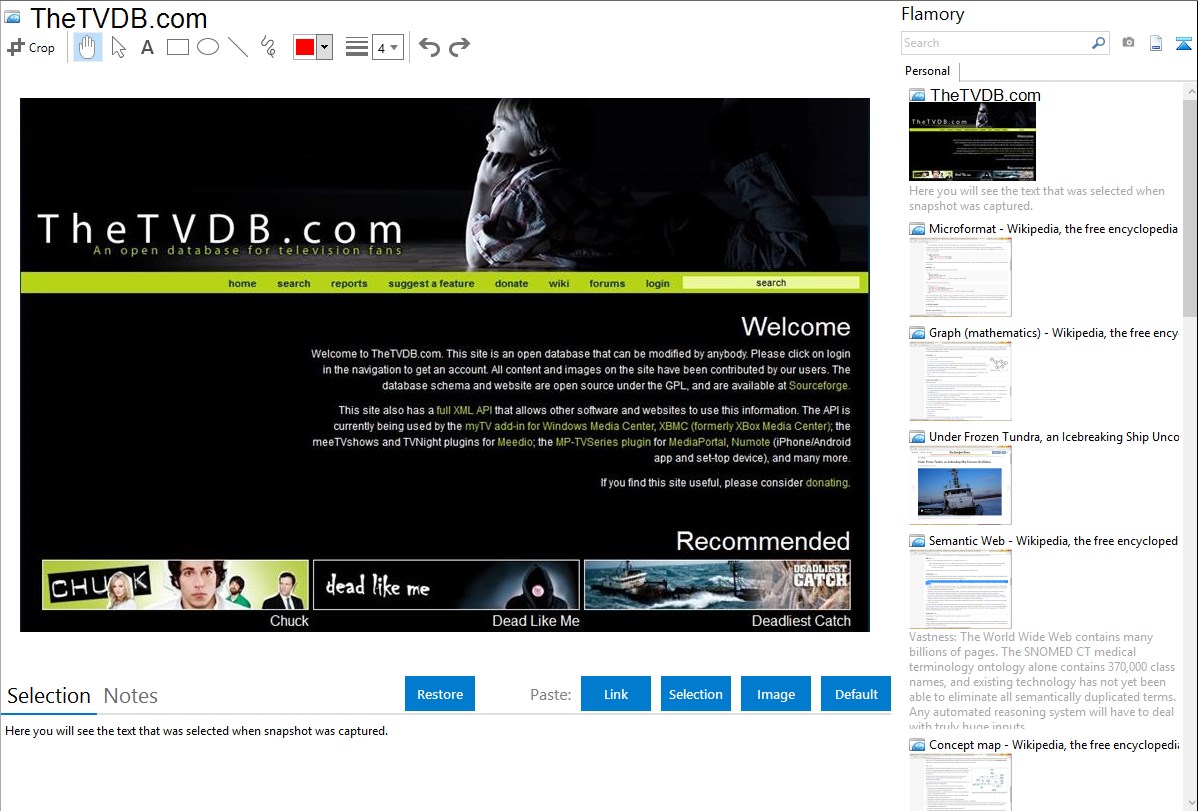Pick the rectangle shape tool
The height and width of the screenshot is (811, 1198).
coord(177,47)
